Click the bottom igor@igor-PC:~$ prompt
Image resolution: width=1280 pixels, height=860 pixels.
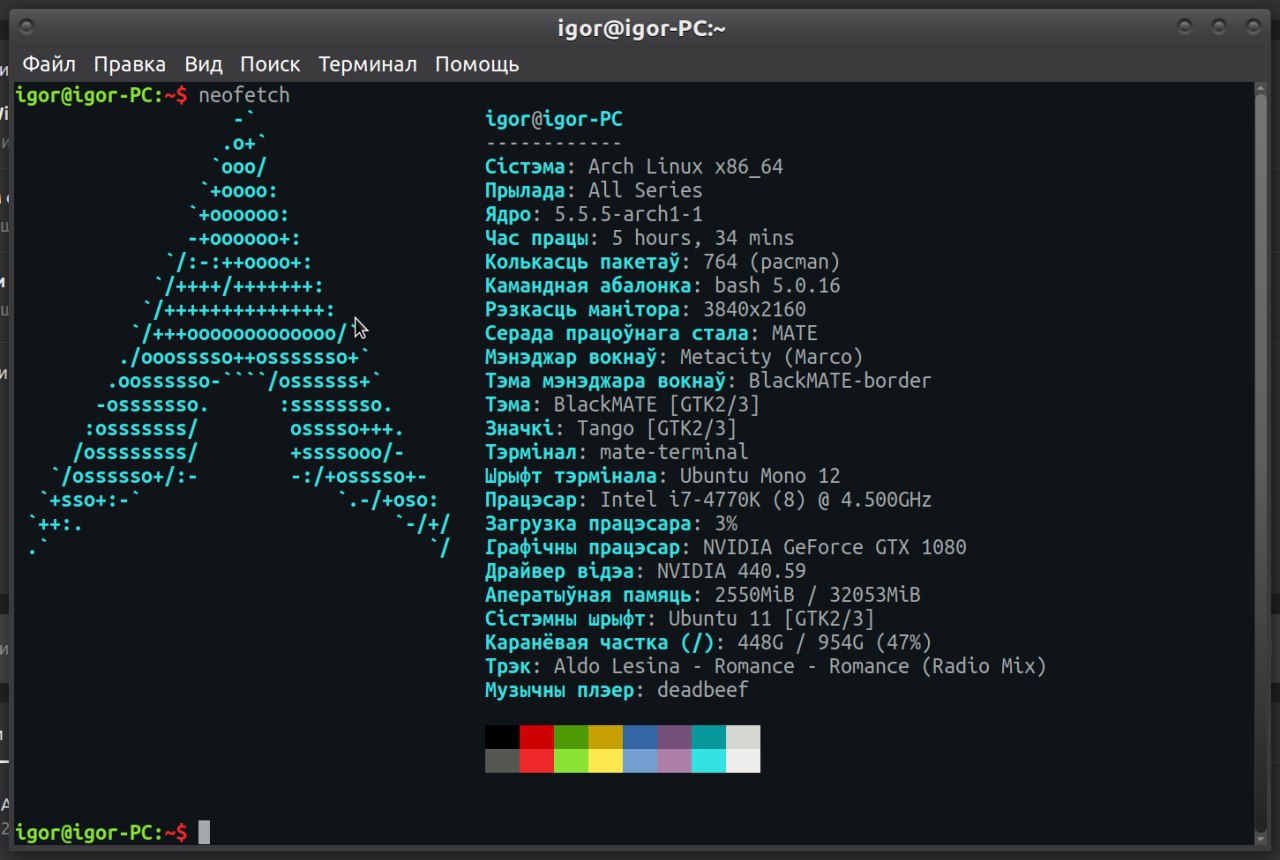tap(102, 833)
